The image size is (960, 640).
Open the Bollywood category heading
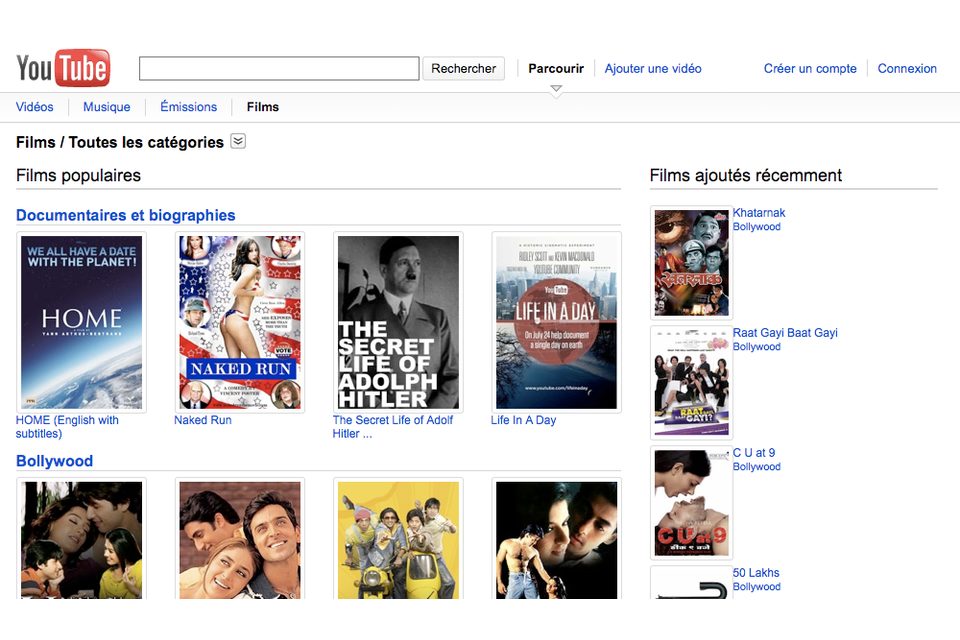54,461
